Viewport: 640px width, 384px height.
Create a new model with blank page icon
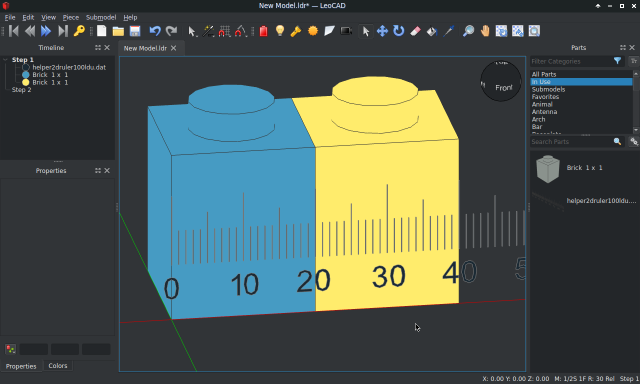tap(102, 31)
